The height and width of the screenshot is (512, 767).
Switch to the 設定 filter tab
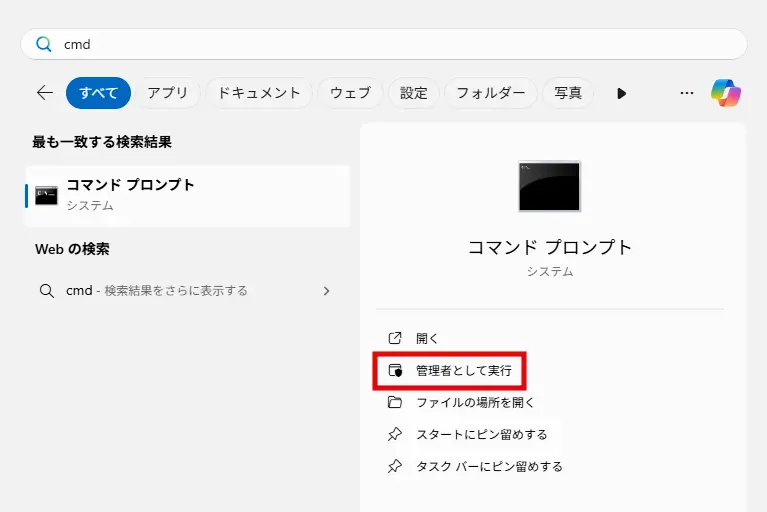(x=414, y=93)
